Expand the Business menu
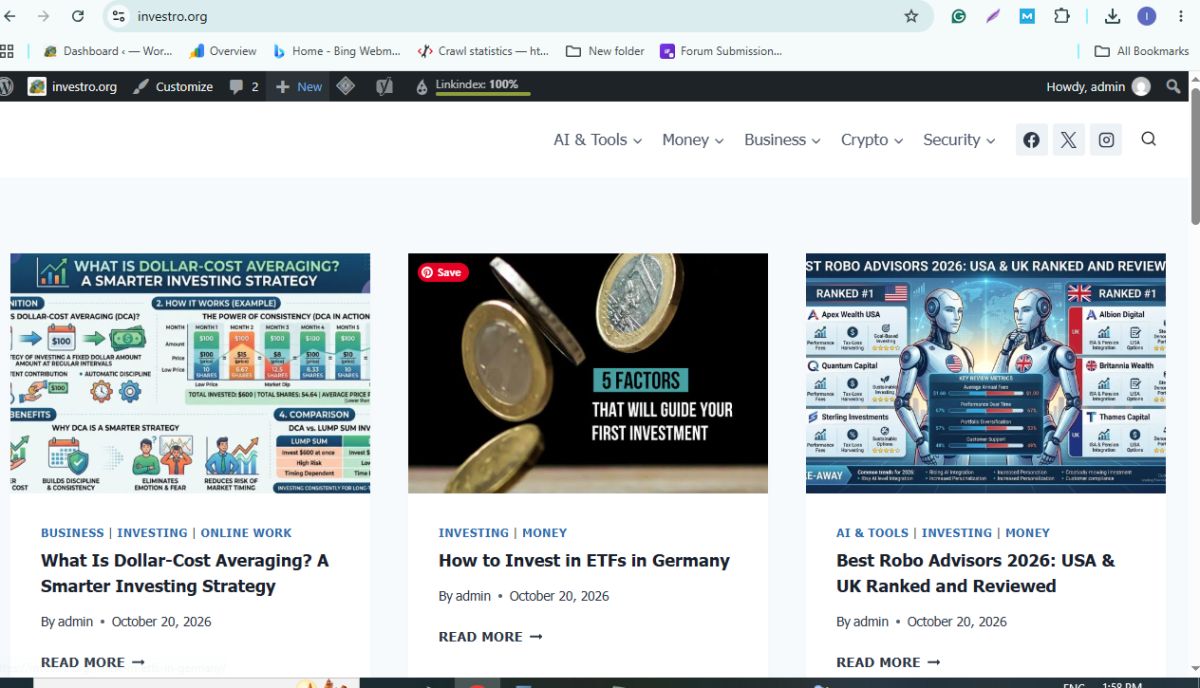Screen dimensions: 1200x688 tap(782, 140)
